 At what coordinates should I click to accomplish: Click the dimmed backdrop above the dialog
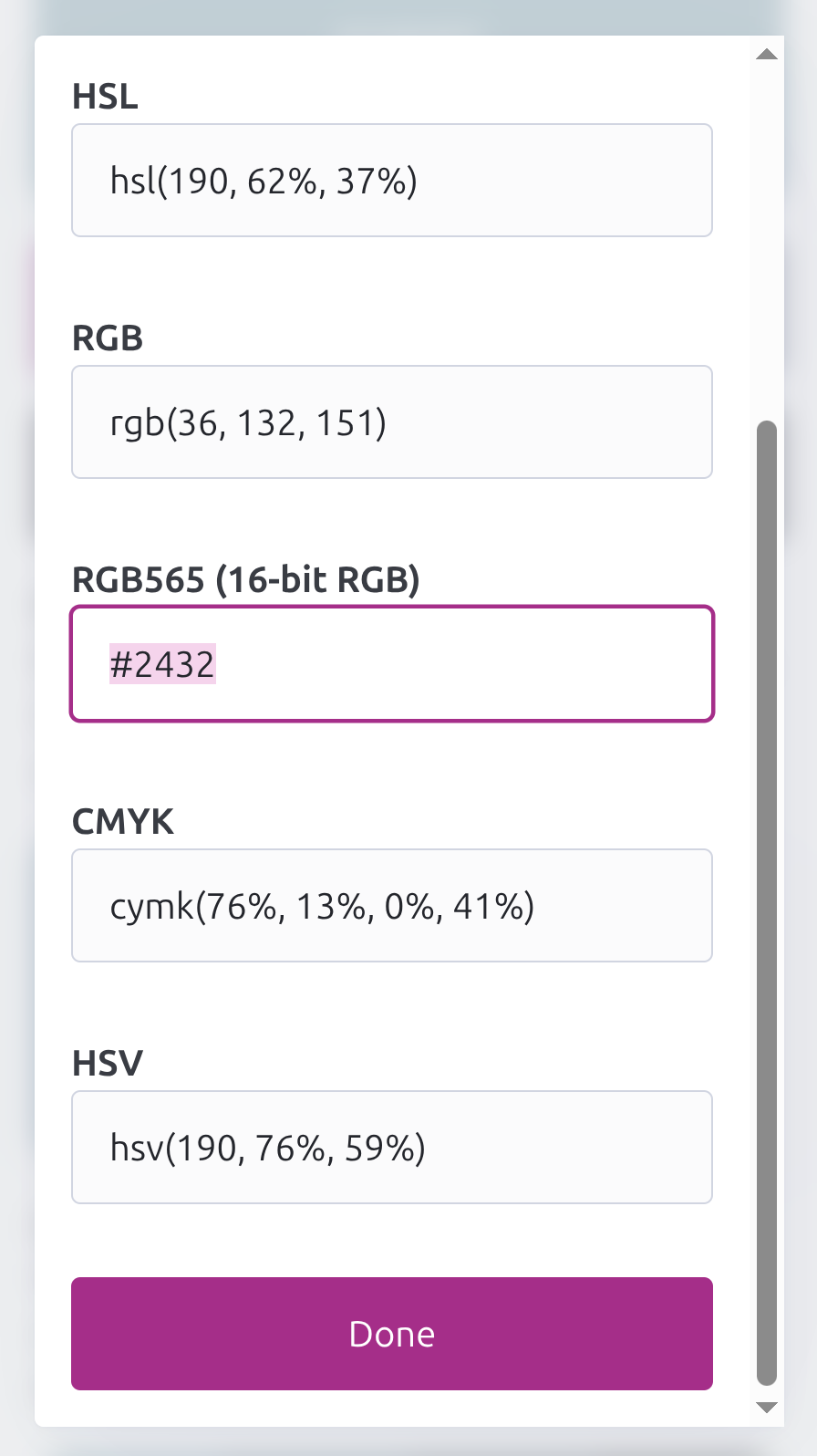(408, 16)
